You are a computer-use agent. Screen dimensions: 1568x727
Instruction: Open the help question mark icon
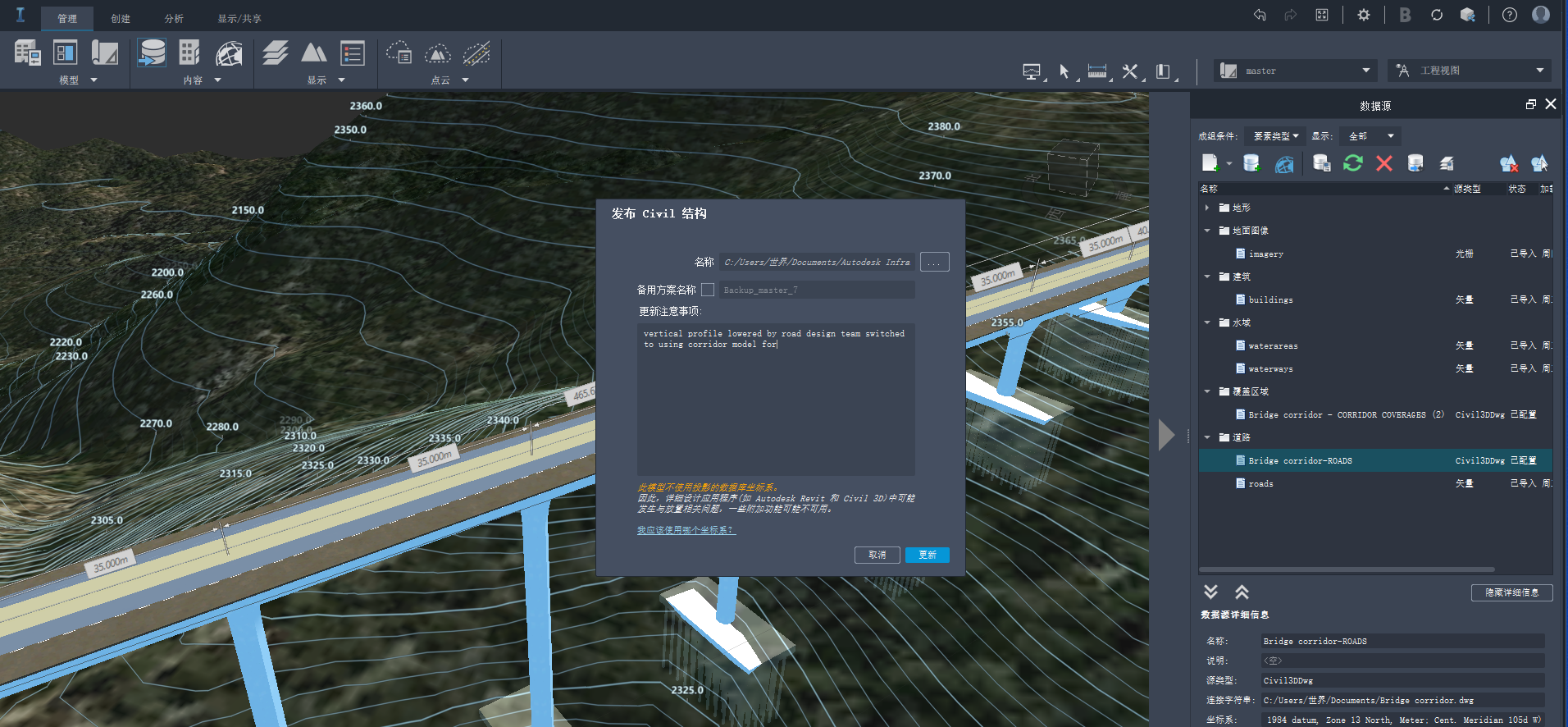click(1510, 15)
